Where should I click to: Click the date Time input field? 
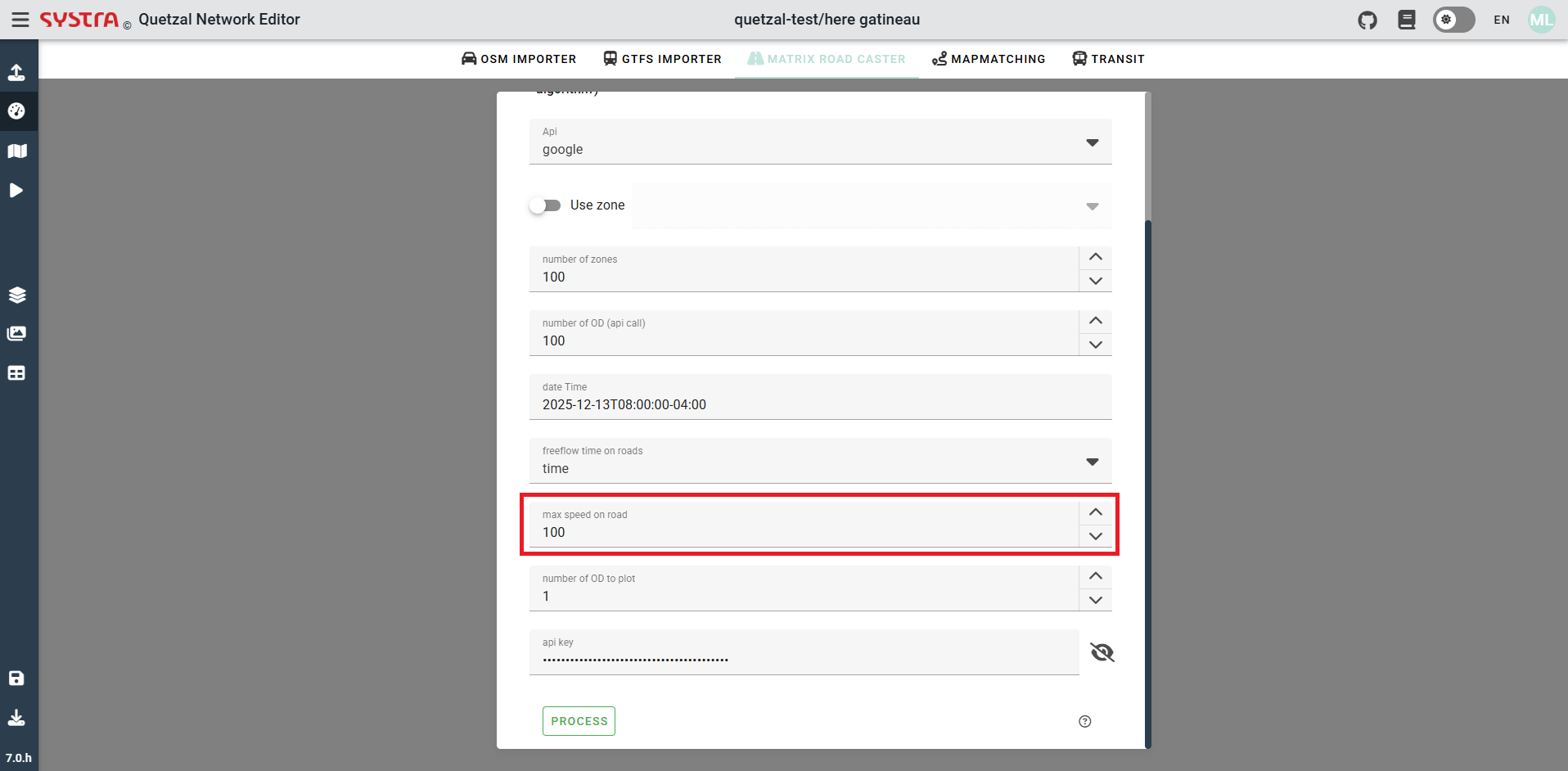coord(821,397)
